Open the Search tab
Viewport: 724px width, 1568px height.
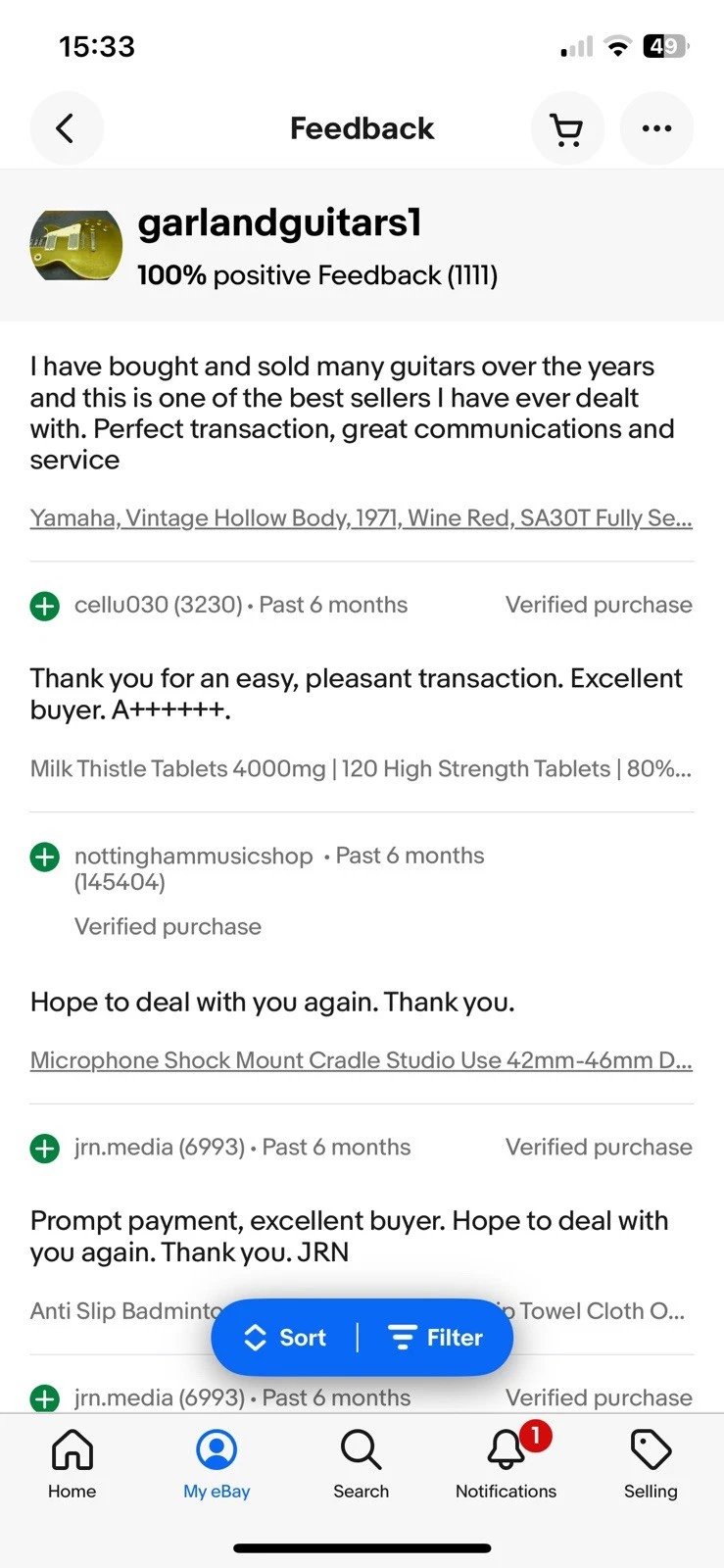tap(362, 1464)
